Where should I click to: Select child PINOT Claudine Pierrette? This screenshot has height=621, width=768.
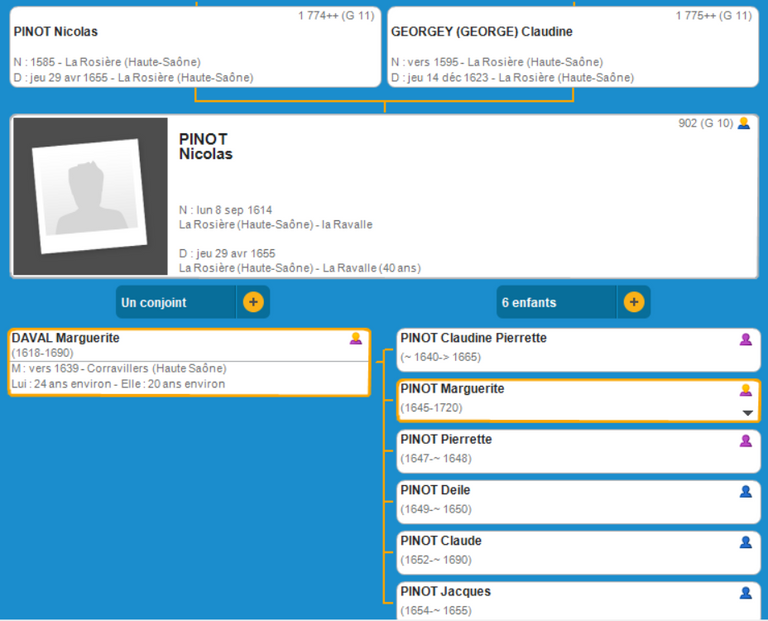coord(474,339)
